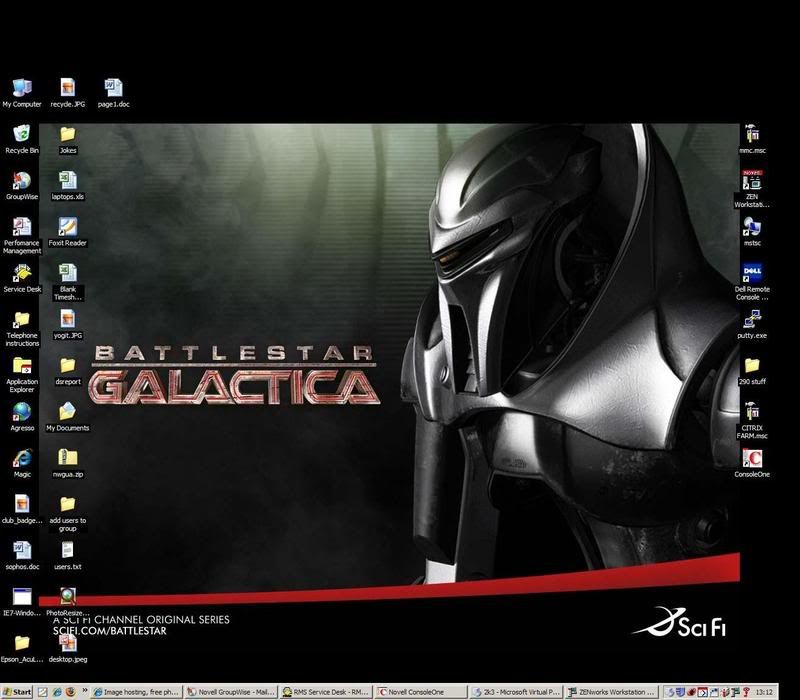Switch to 2k3 Microsoft Virtual PC window
800x700 pixels.
click(516, 692)
